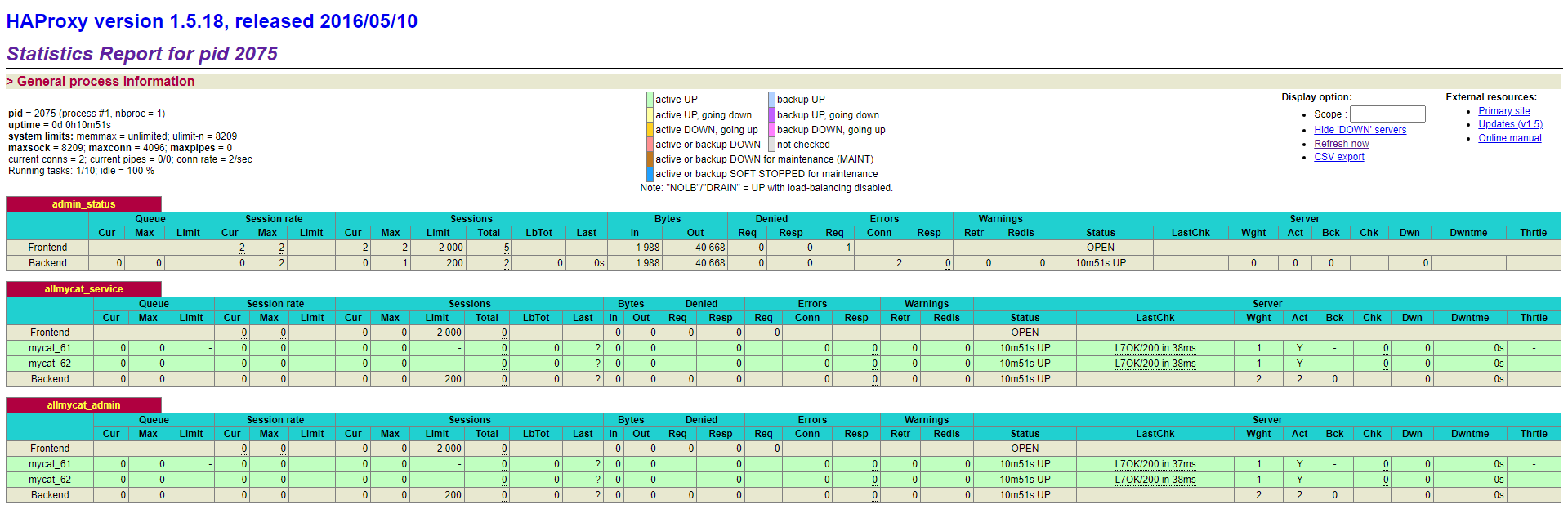Click the NOLB/DRAIN legend note
Image resolution: width=1568 pixels, height=518 pixels.
(766, 188)
